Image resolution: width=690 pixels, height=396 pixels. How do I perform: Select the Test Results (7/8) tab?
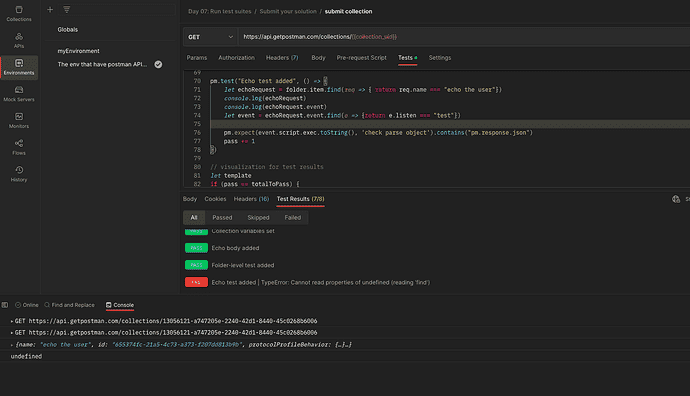pyautogui.click(x=301, y=199)
